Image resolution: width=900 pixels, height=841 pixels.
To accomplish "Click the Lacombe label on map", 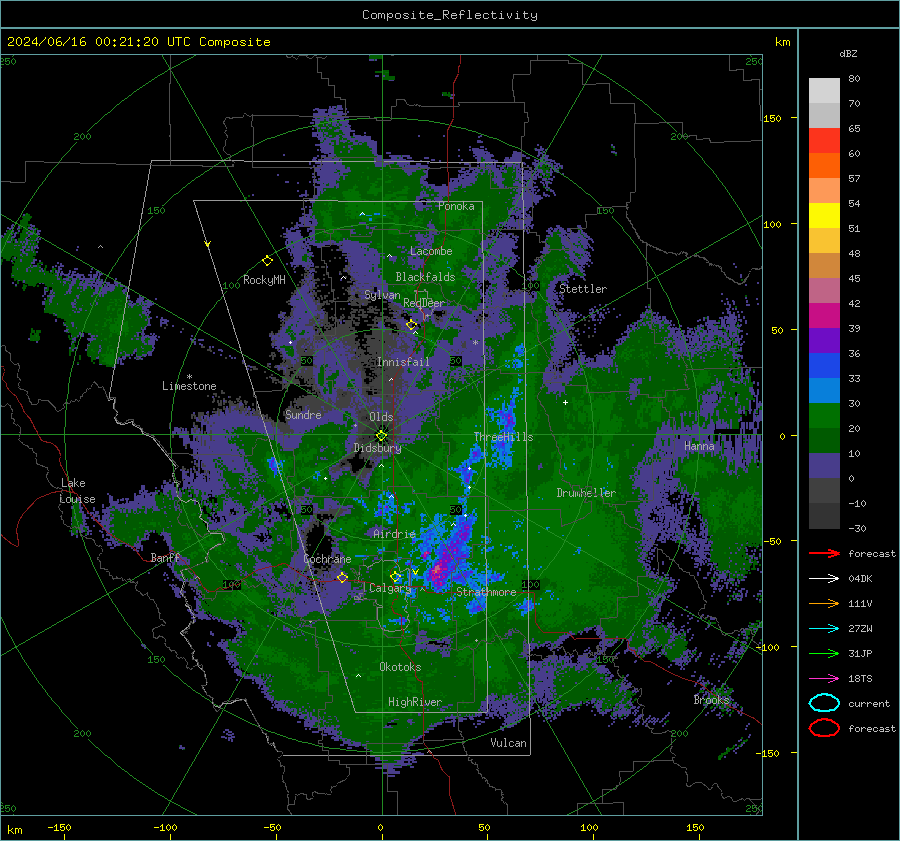I will (x=431, y=251).
